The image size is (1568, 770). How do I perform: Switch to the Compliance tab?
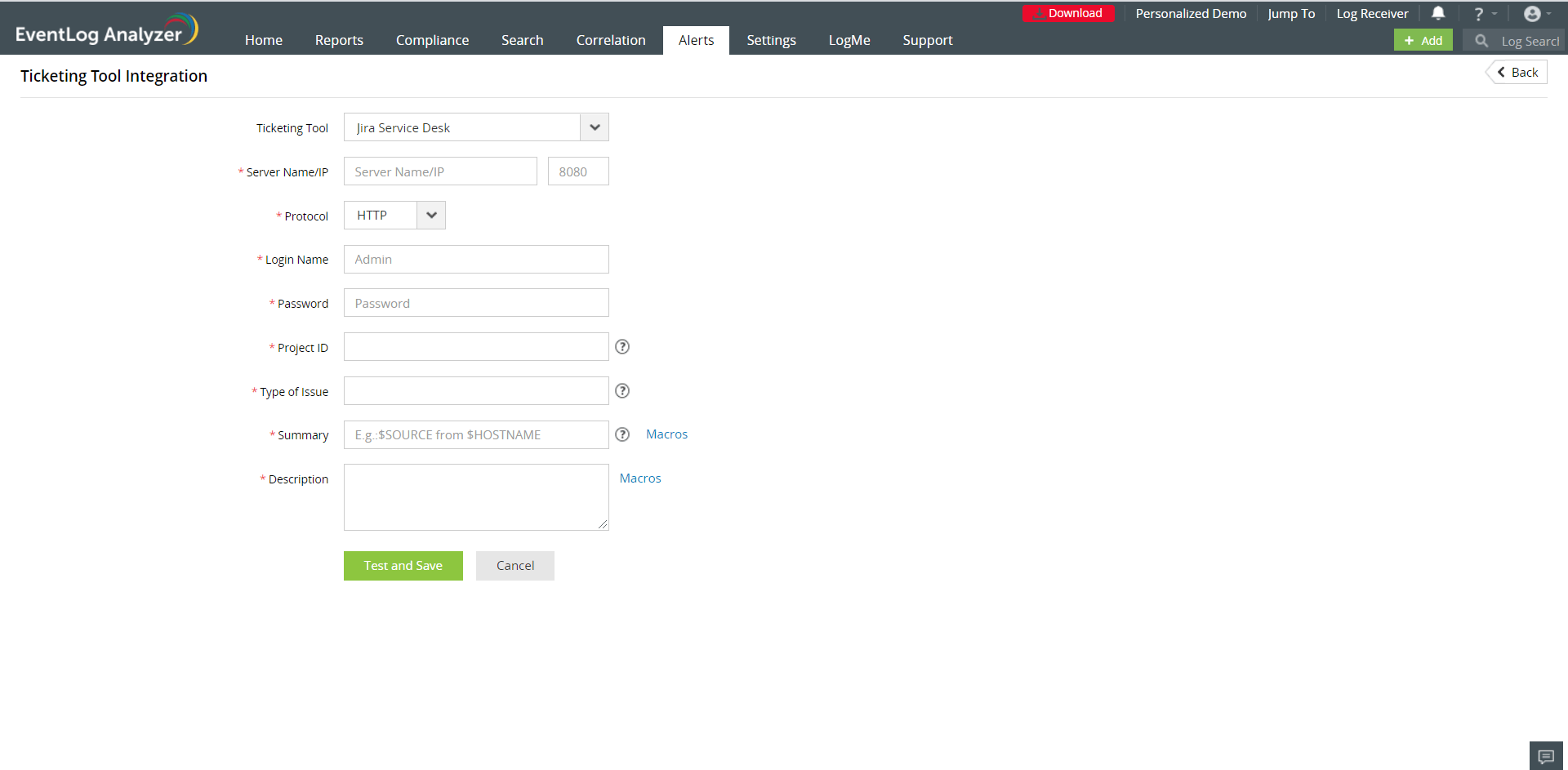432,40
